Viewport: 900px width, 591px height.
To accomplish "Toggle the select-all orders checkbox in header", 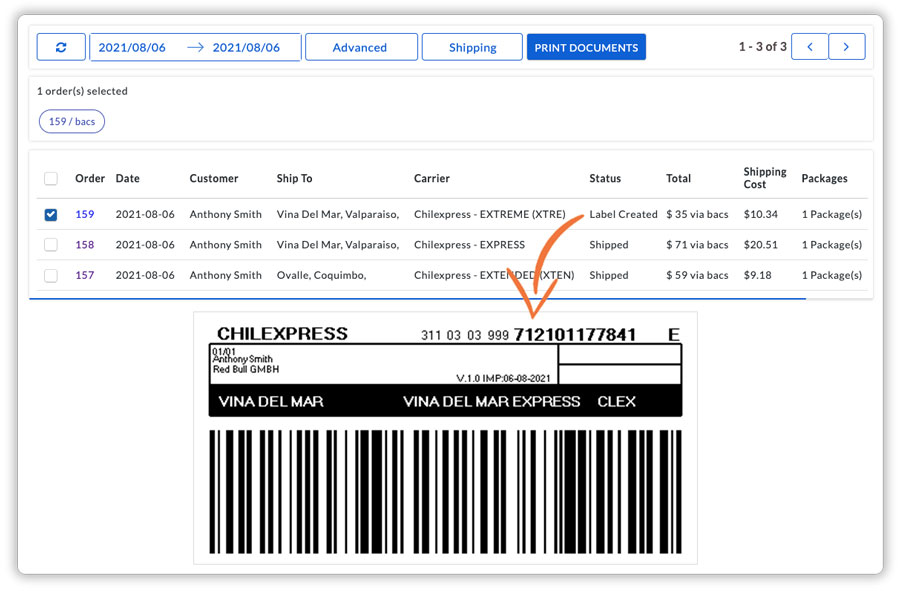I will 51,178.
